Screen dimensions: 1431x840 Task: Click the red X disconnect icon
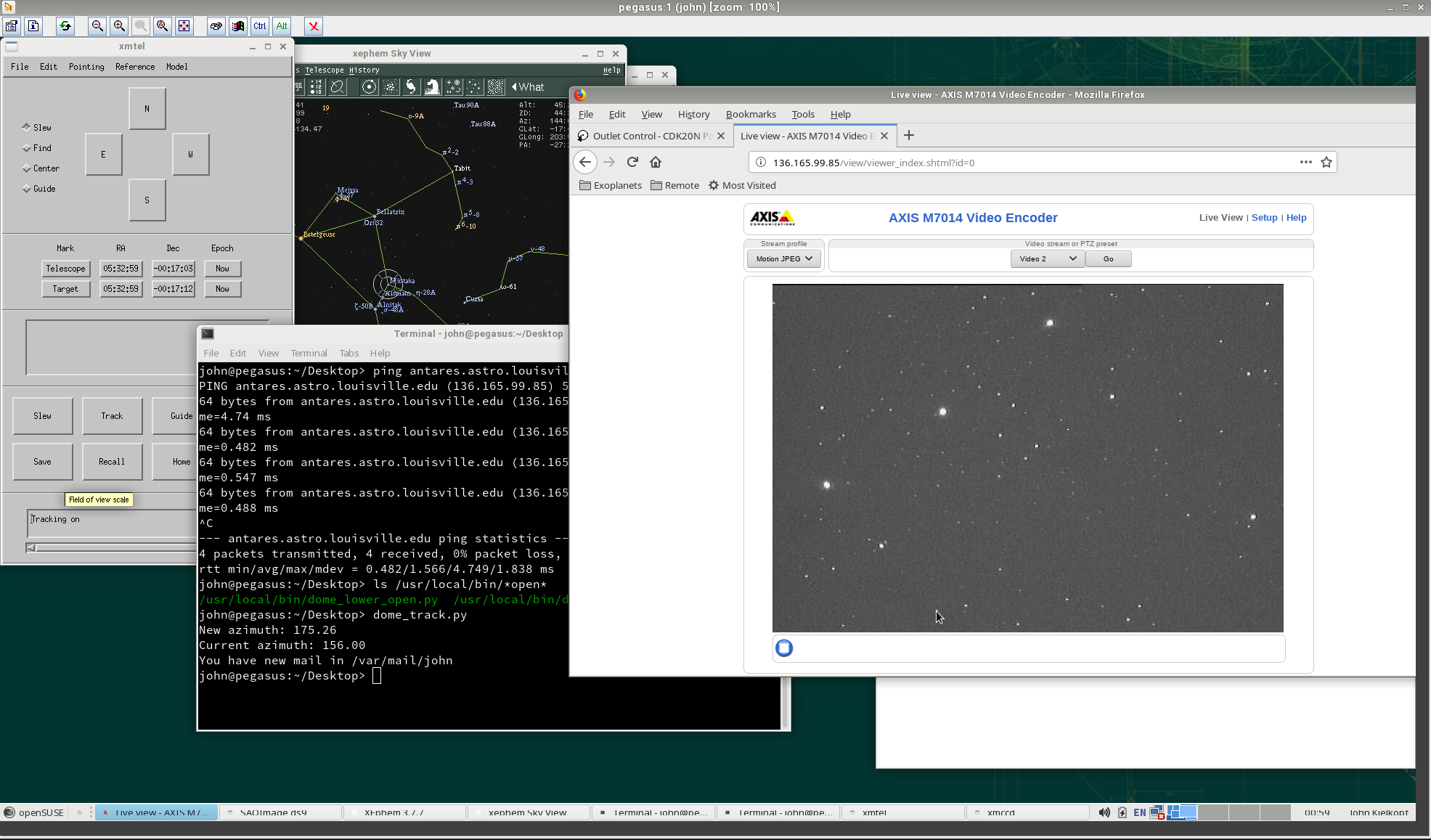(x=314, y=26)
